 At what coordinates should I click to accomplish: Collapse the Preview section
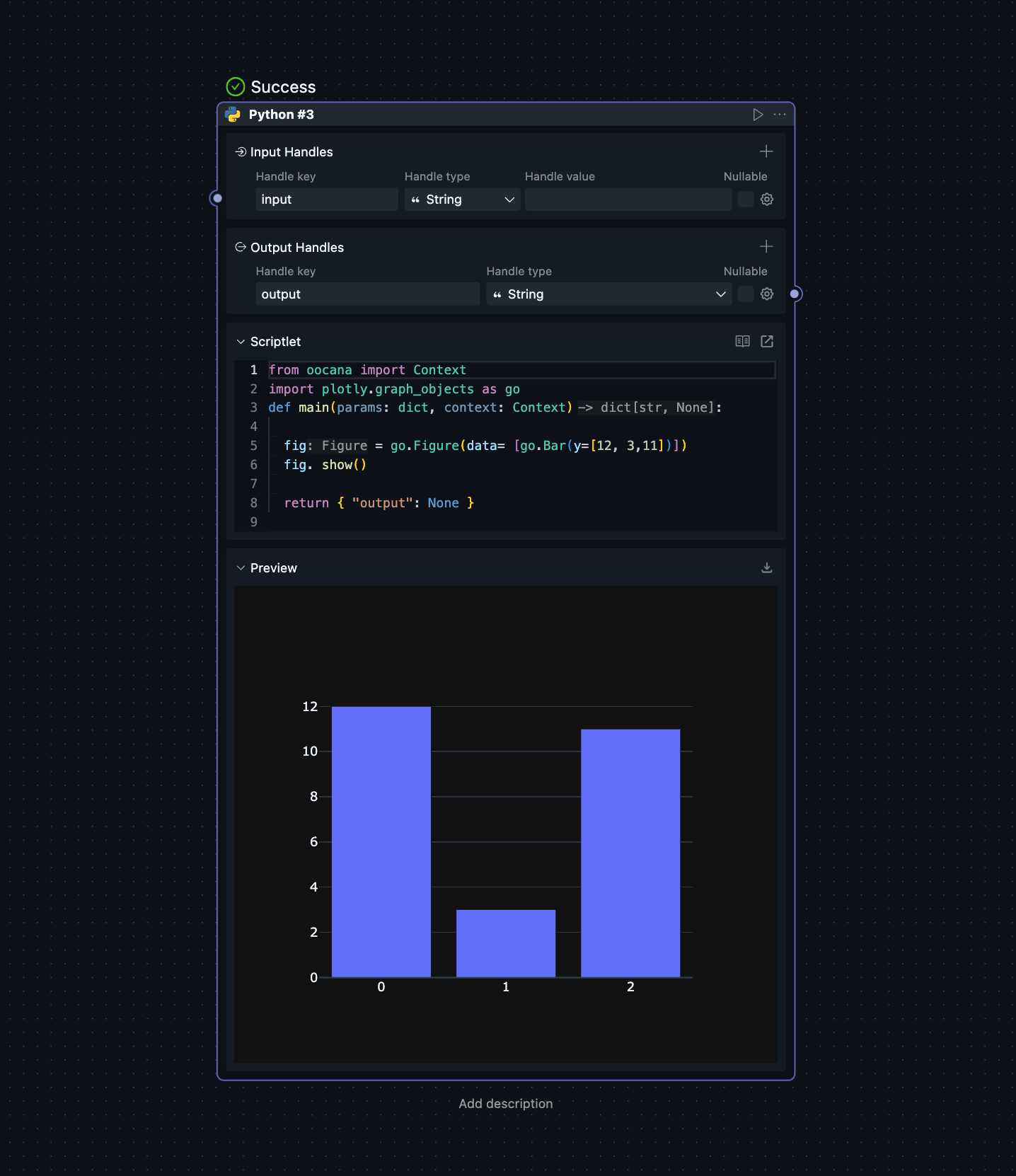point(241,568)
